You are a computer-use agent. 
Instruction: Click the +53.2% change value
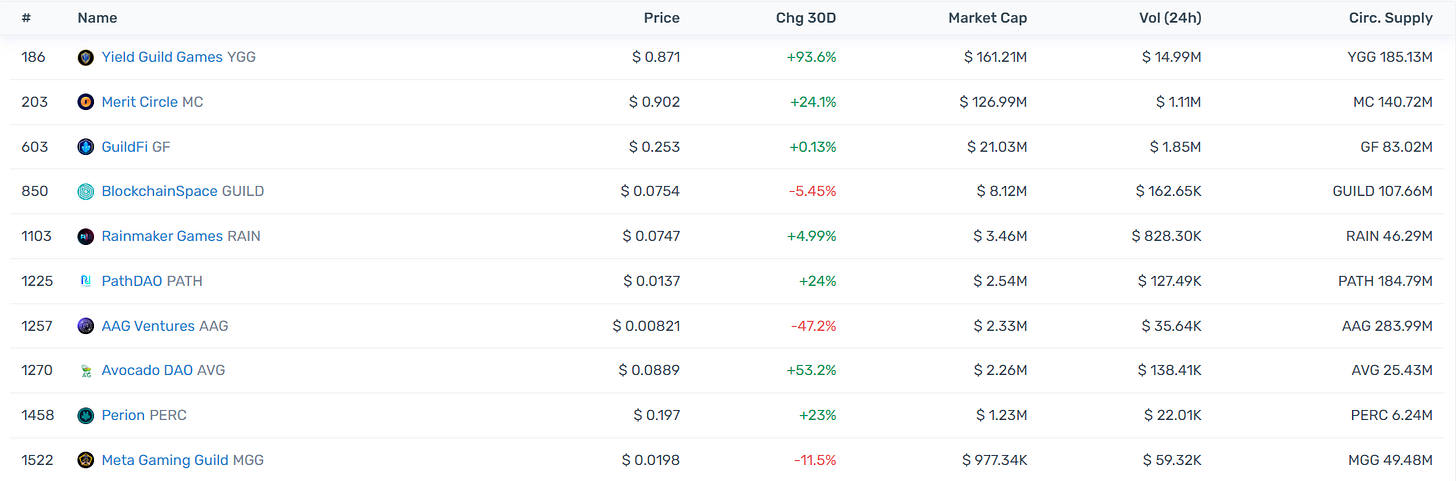point(812,370)
